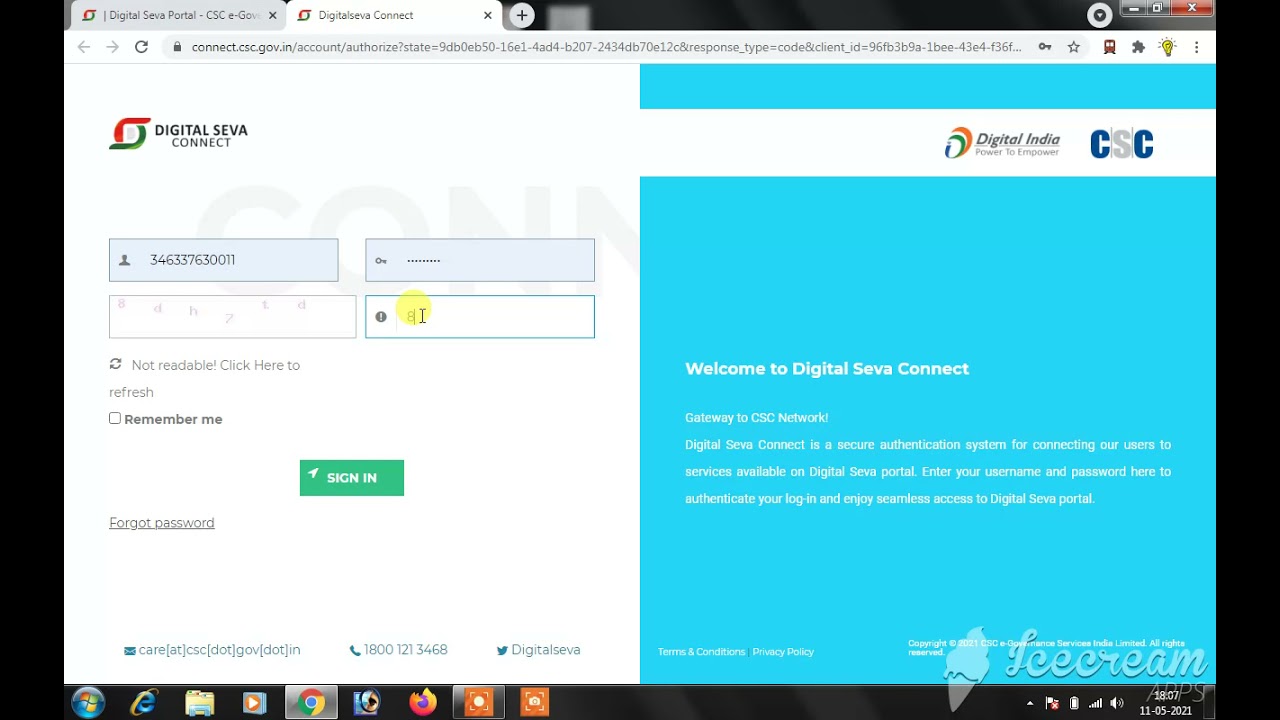The image size is (1280, 720).
Task: Click 'Welcome to Digital Seva Connect' heading
Action: click(x=827, y=369)
